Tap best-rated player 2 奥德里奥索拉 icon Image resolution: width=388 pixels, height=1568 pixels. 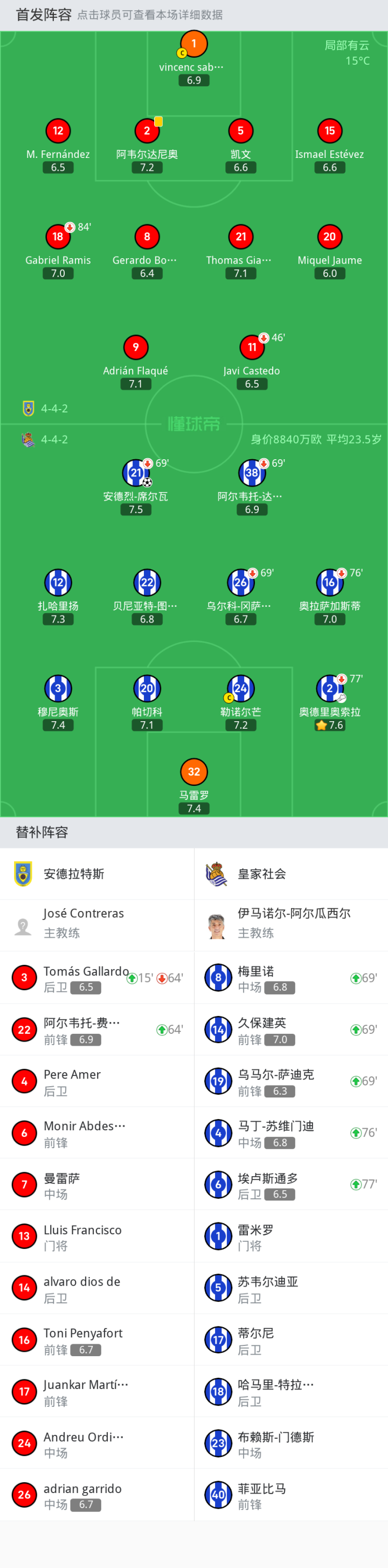point(330,688)
